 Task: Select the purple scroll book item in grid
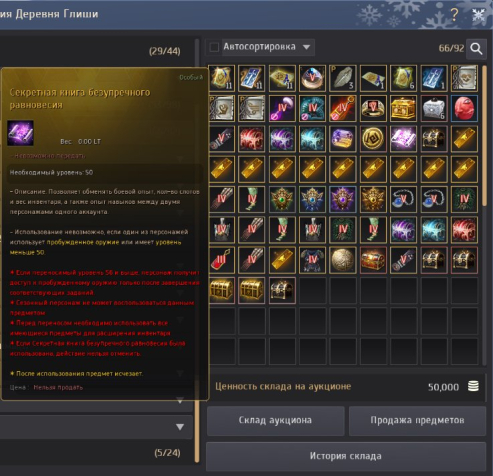(x=403, y=138)
